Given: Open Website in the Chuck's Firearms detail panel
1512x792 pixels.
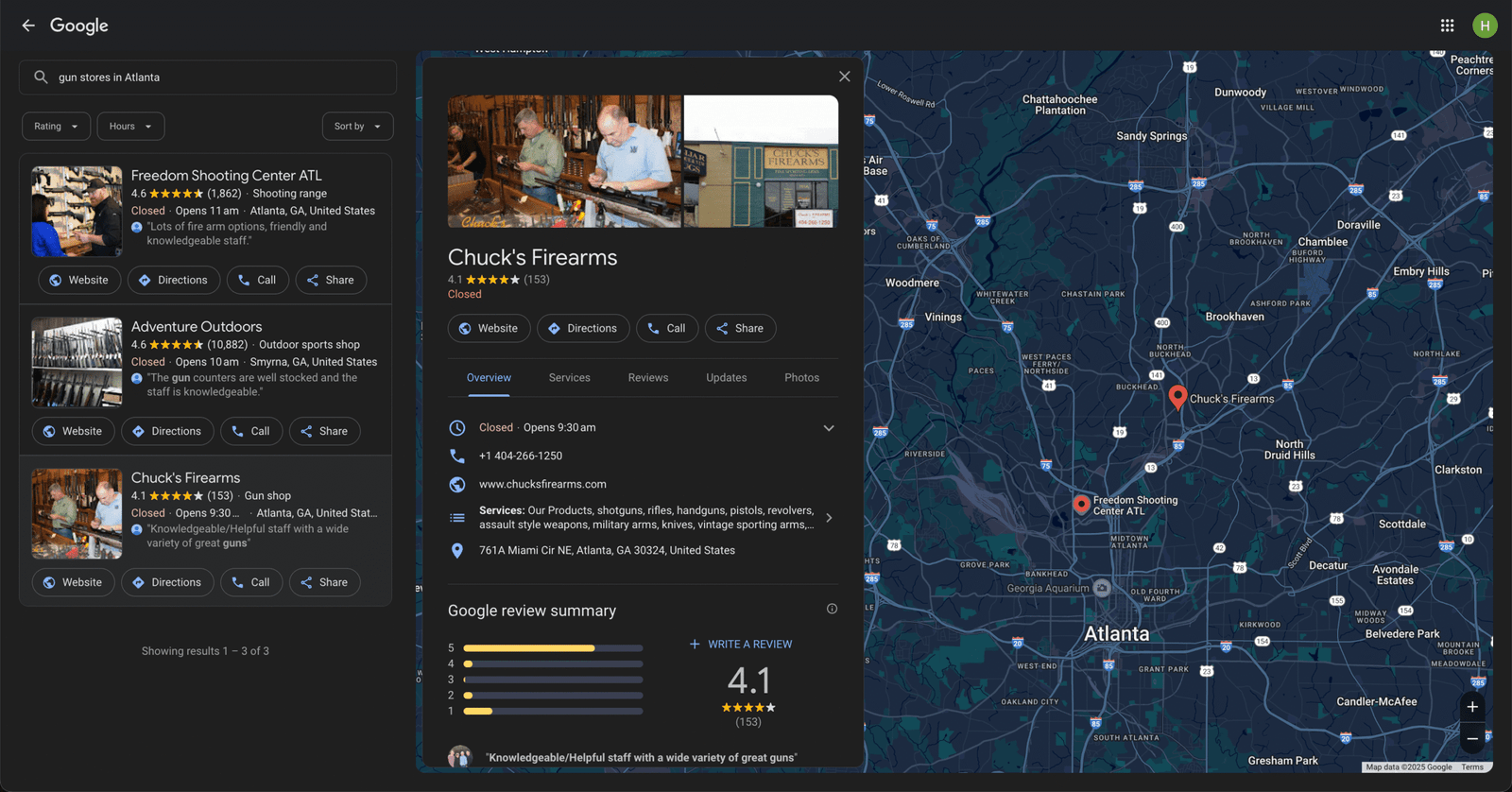Looking at the screenshot, I should tap(489, 328).
